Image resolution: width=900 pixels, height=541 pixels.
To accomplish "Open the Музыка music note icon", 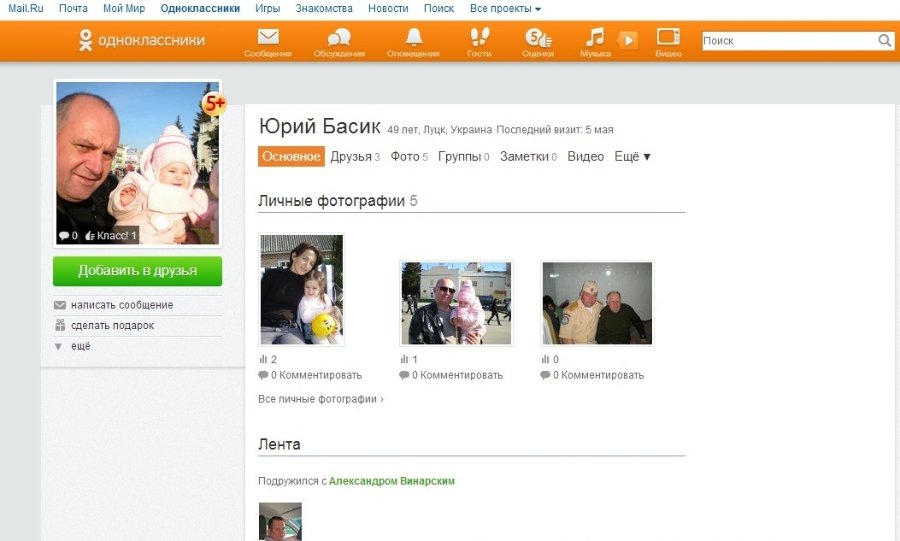I will tap(595, 40).
